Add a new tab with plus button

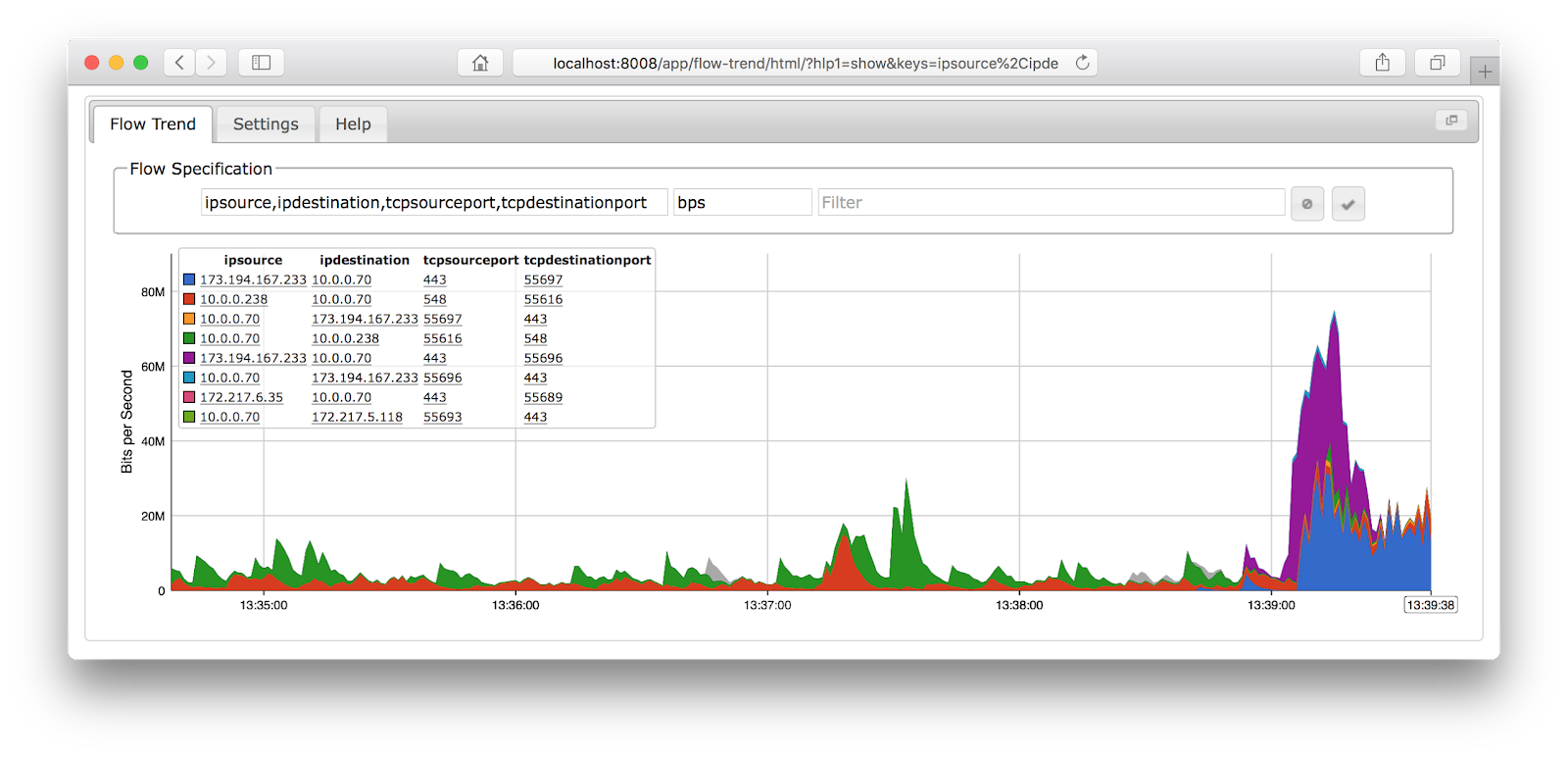click(1485, 72)
